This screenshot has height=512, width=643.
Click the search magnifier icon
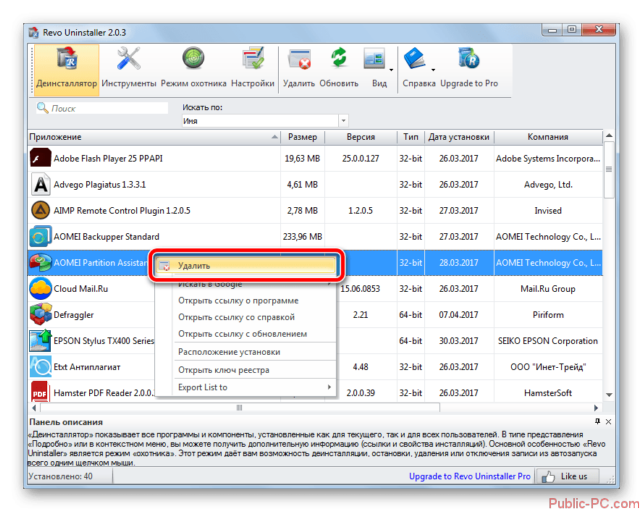point(42,108)
